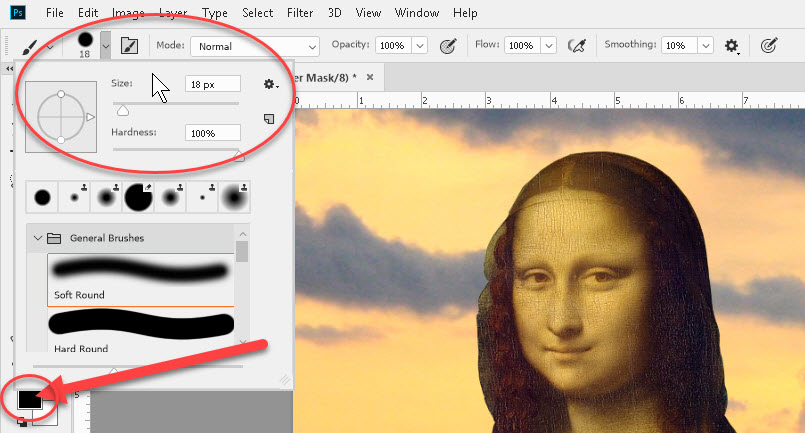
Task: Click the brush angle and roundness widget
Action: (x=61, y=117)
